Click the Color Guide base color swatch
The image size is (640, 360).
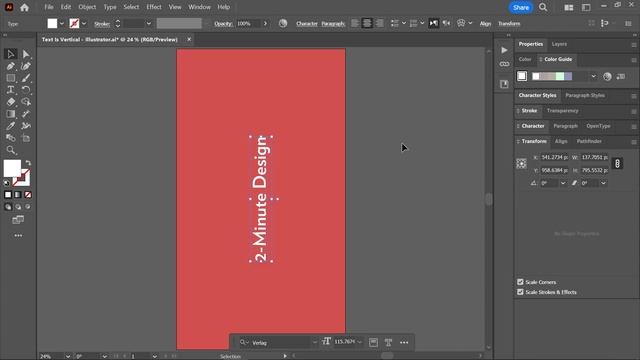tap(522, 76)
